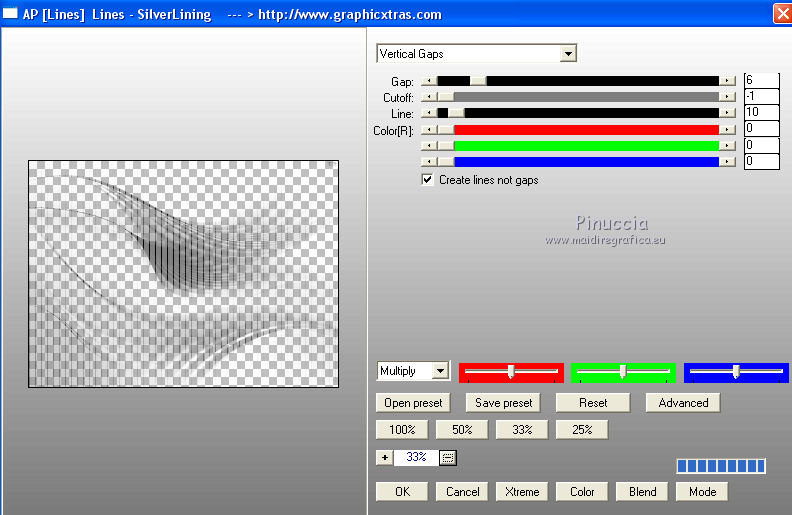Click the Cutoff slider handle
This screenshot has width=792, height=515.
pyautogui.click(x=446, y=97)
